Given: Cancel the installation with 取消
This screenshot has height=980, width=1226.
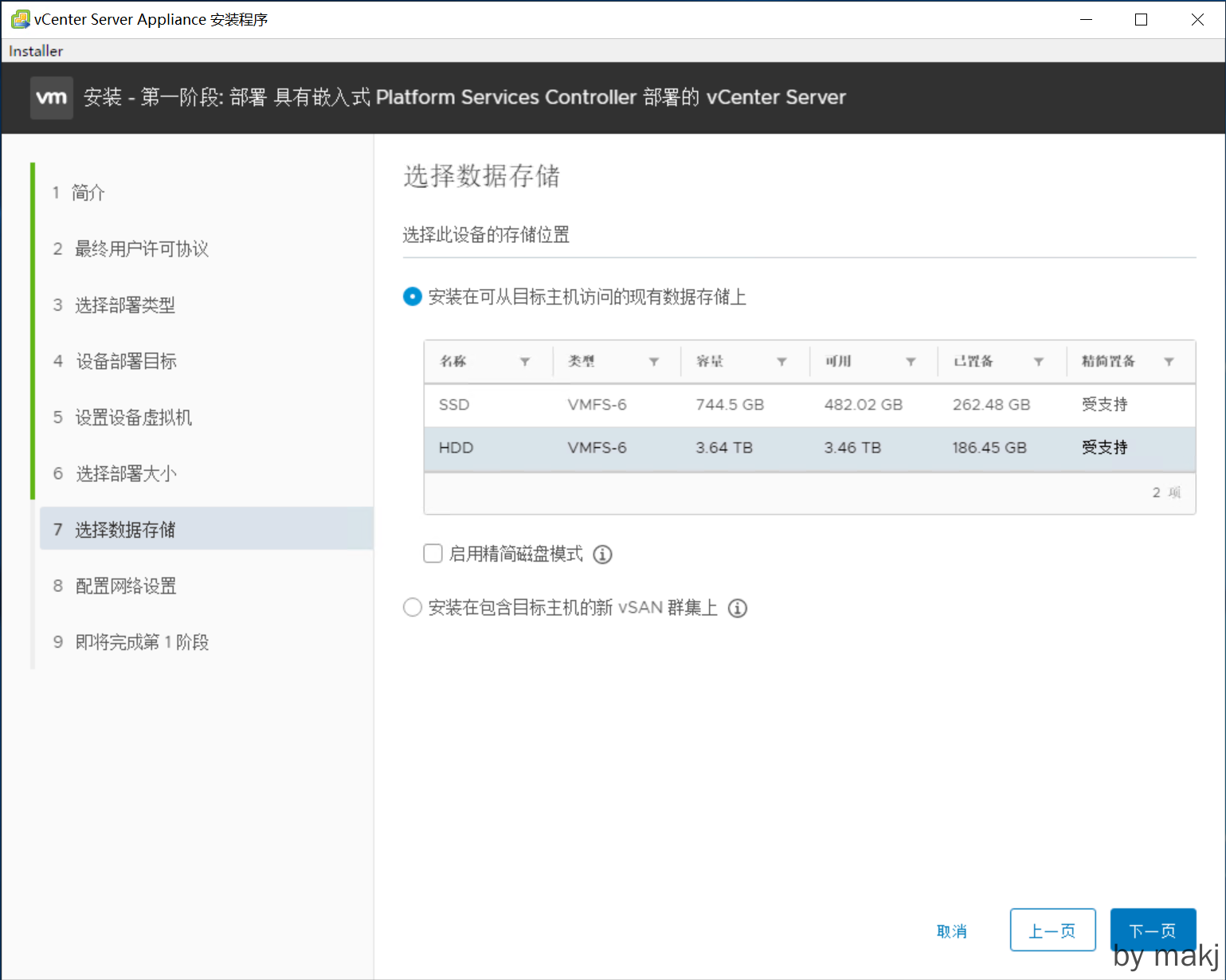Looking at the screenshot, I should coord(952,931).
